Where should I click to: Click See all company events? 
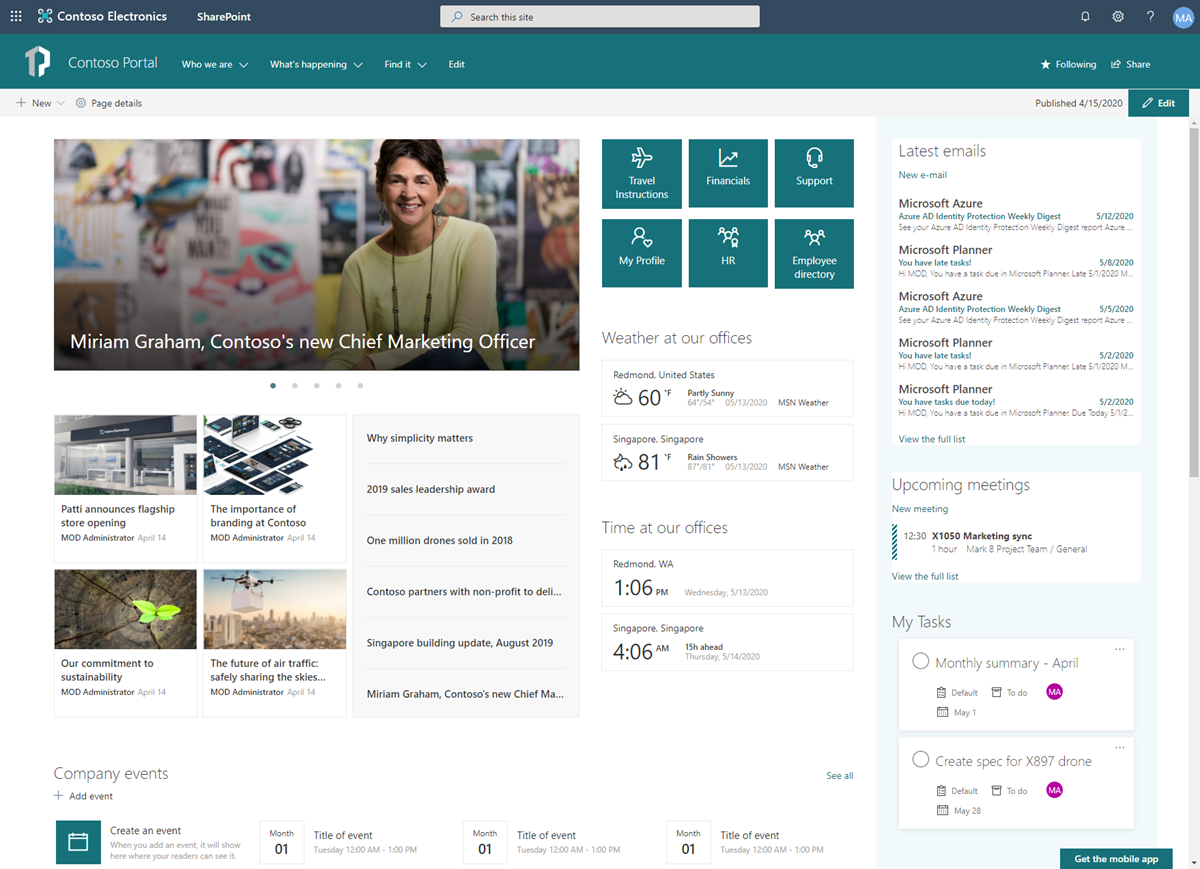point(840,775)
